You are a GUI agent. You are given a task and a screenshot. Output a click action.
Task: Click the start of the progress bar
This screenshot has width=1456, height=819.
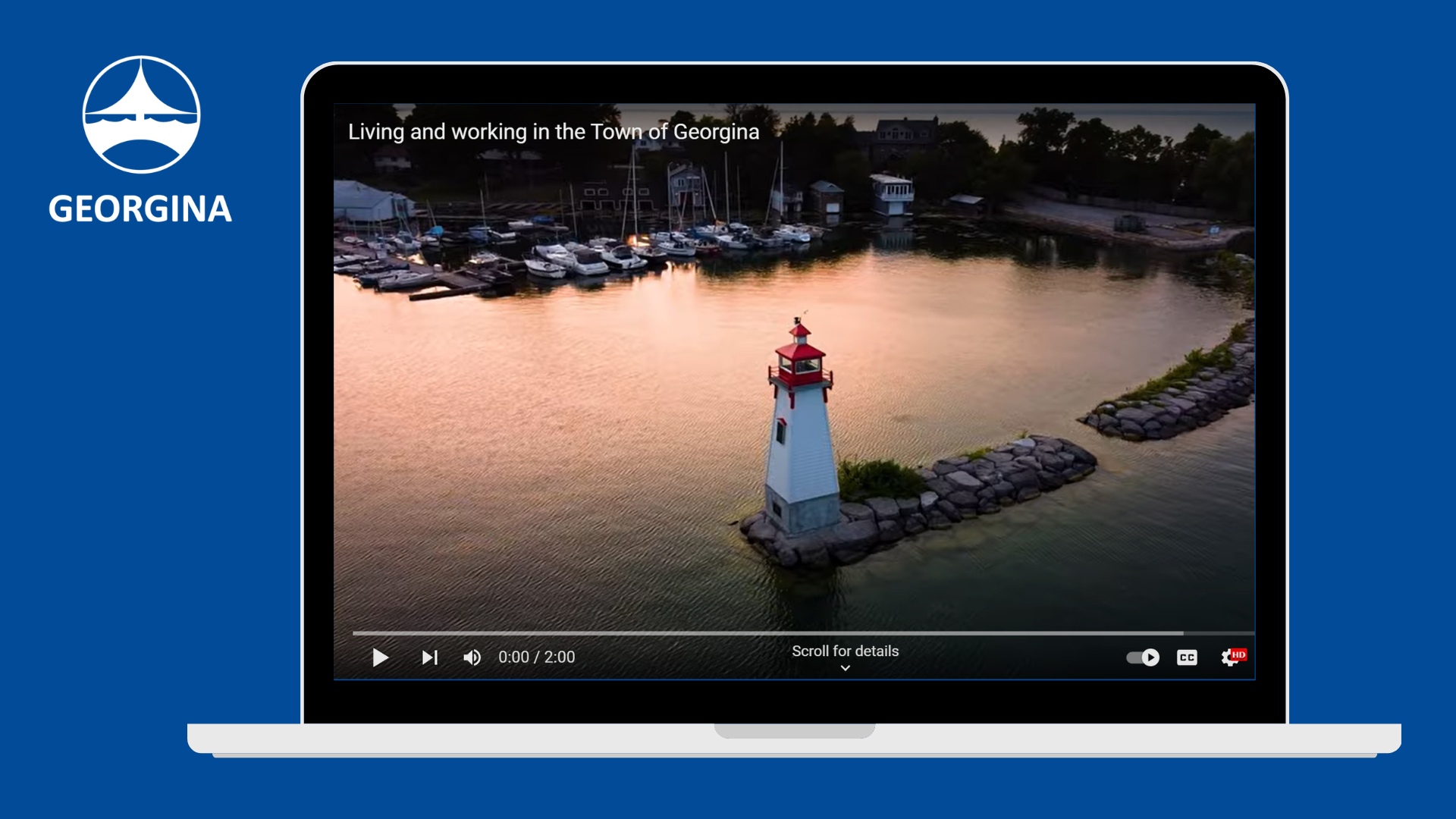coord(356,632)
